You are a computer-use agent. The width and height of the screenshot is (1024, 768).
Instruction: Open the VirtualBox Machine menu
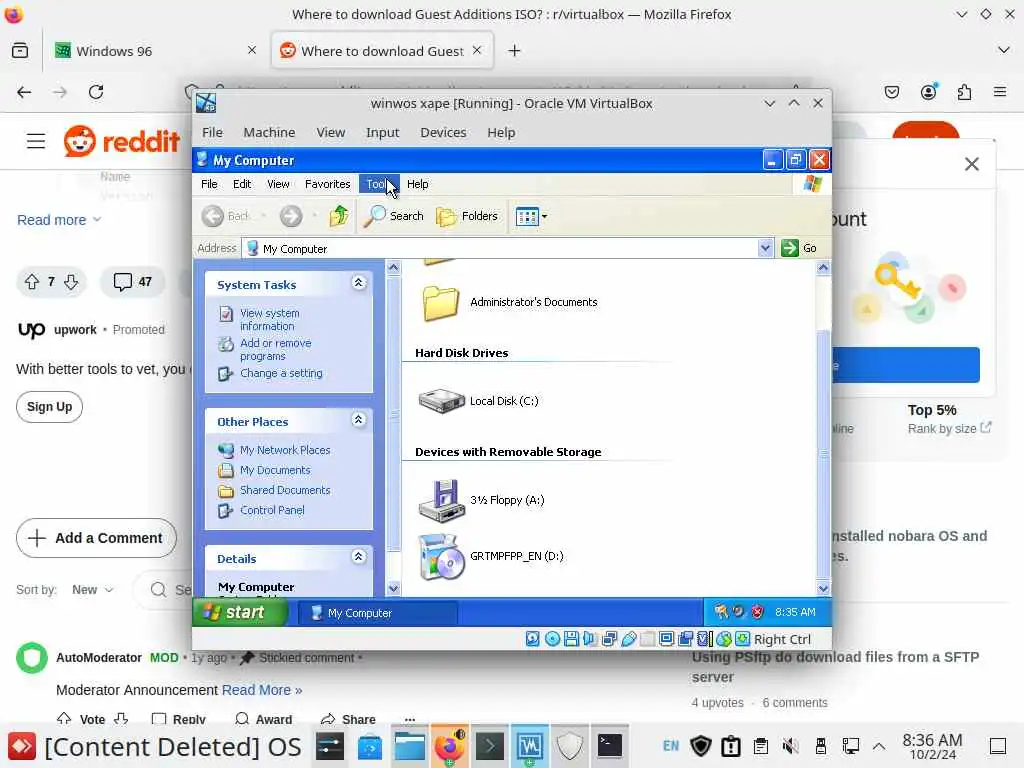(x=269, y=133)
